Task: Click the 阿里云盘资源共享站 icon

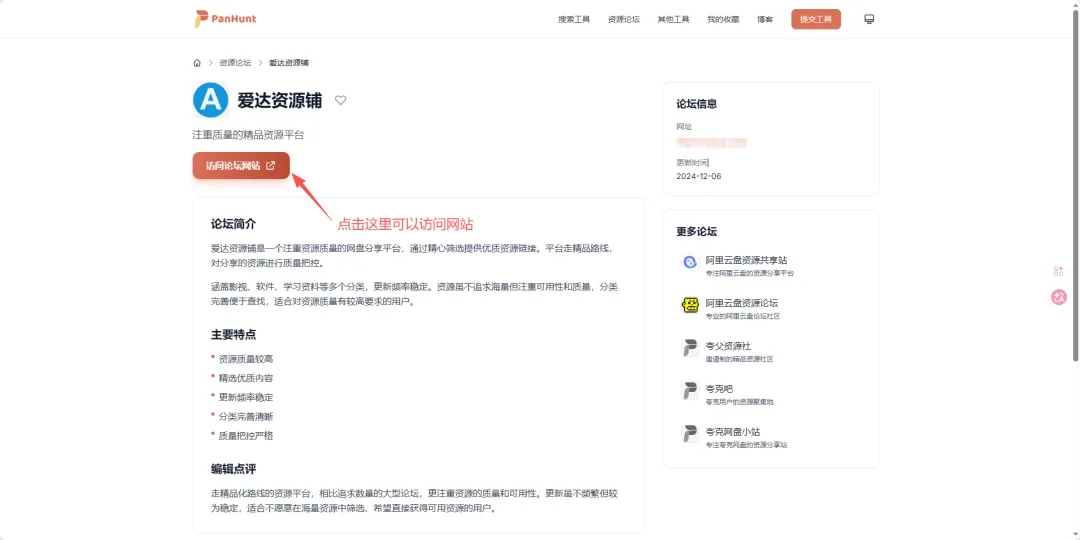Action: tap(690, 262)
